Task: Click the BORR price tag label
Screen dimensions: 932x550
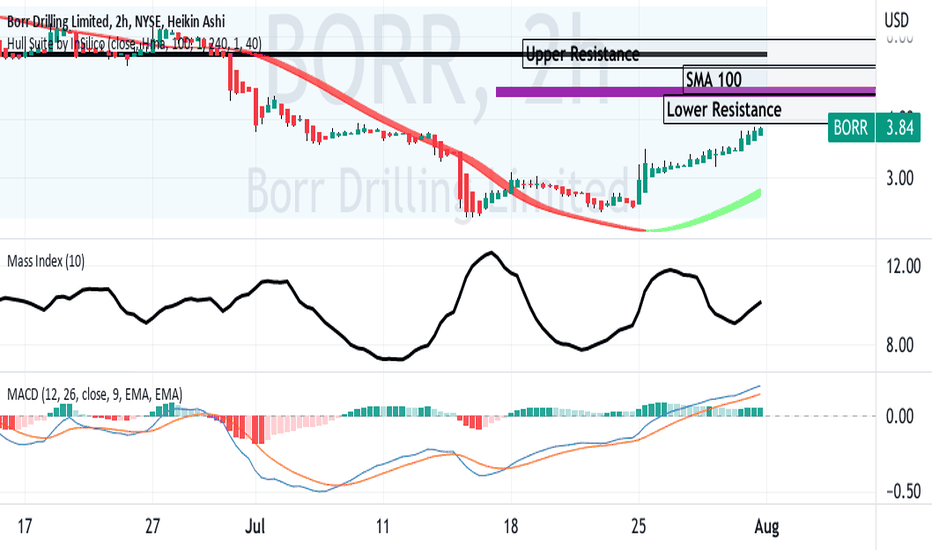Action: (851, 128)
